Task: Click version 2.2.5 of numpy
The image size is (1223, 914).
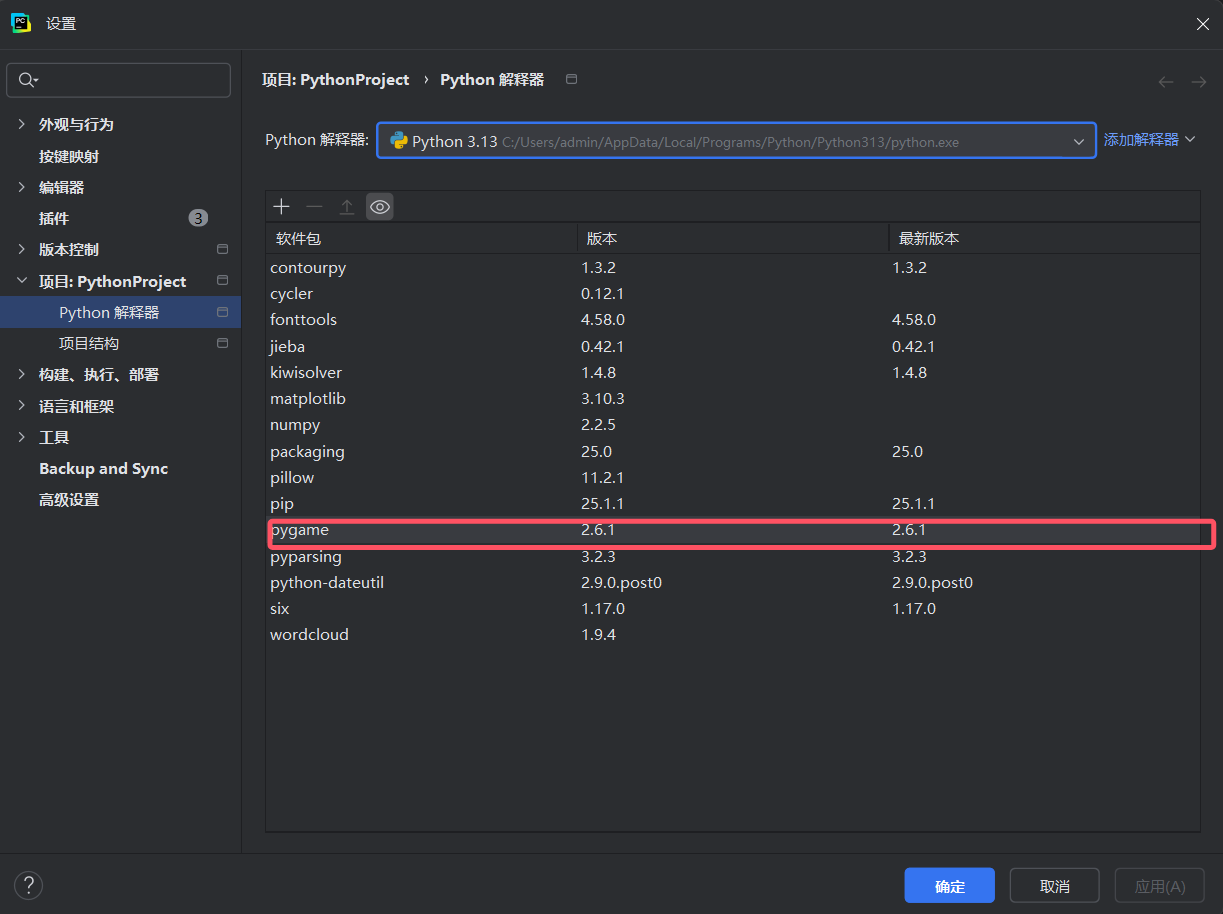Action: point(598,425)
